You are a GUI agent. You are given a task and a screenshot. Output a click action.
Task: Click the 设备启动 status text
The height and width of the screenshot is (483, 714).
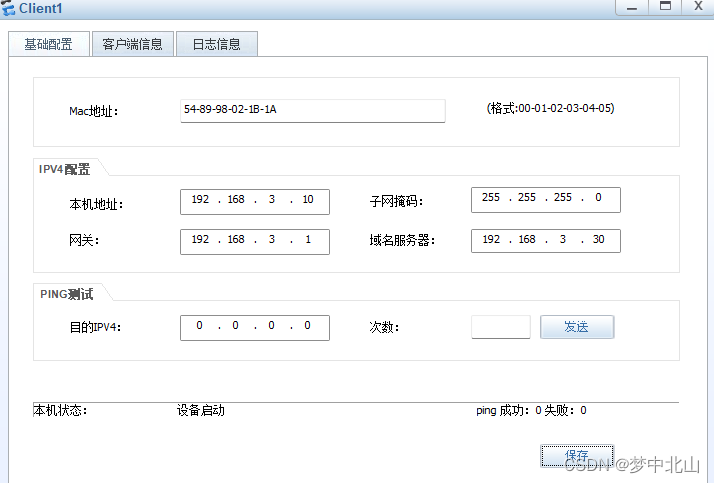click(201, 411)
